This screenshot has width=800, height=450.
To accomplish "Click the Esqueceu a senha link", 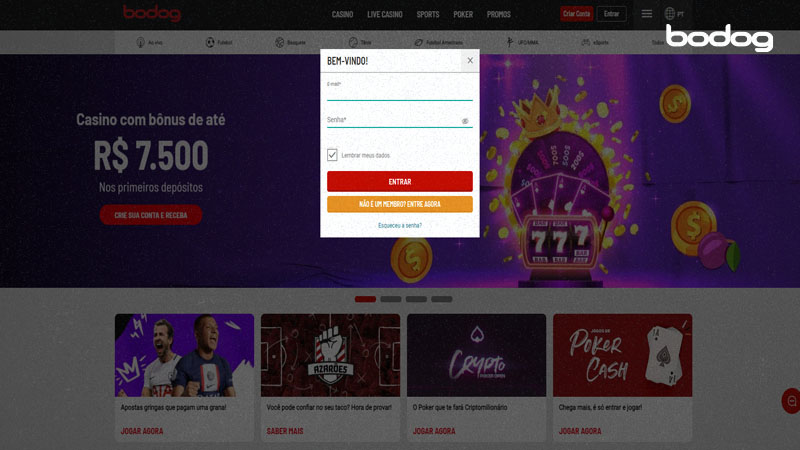I will click(399, 225).
